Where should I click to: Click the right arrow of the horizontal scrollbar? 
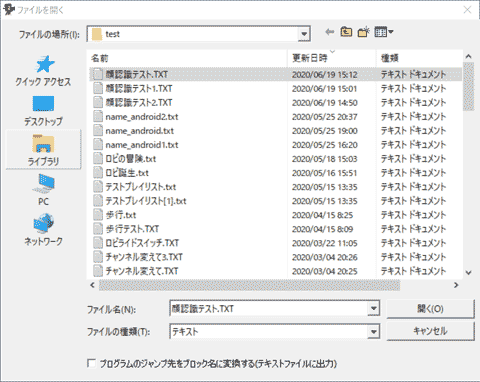[x=456, y=285]
